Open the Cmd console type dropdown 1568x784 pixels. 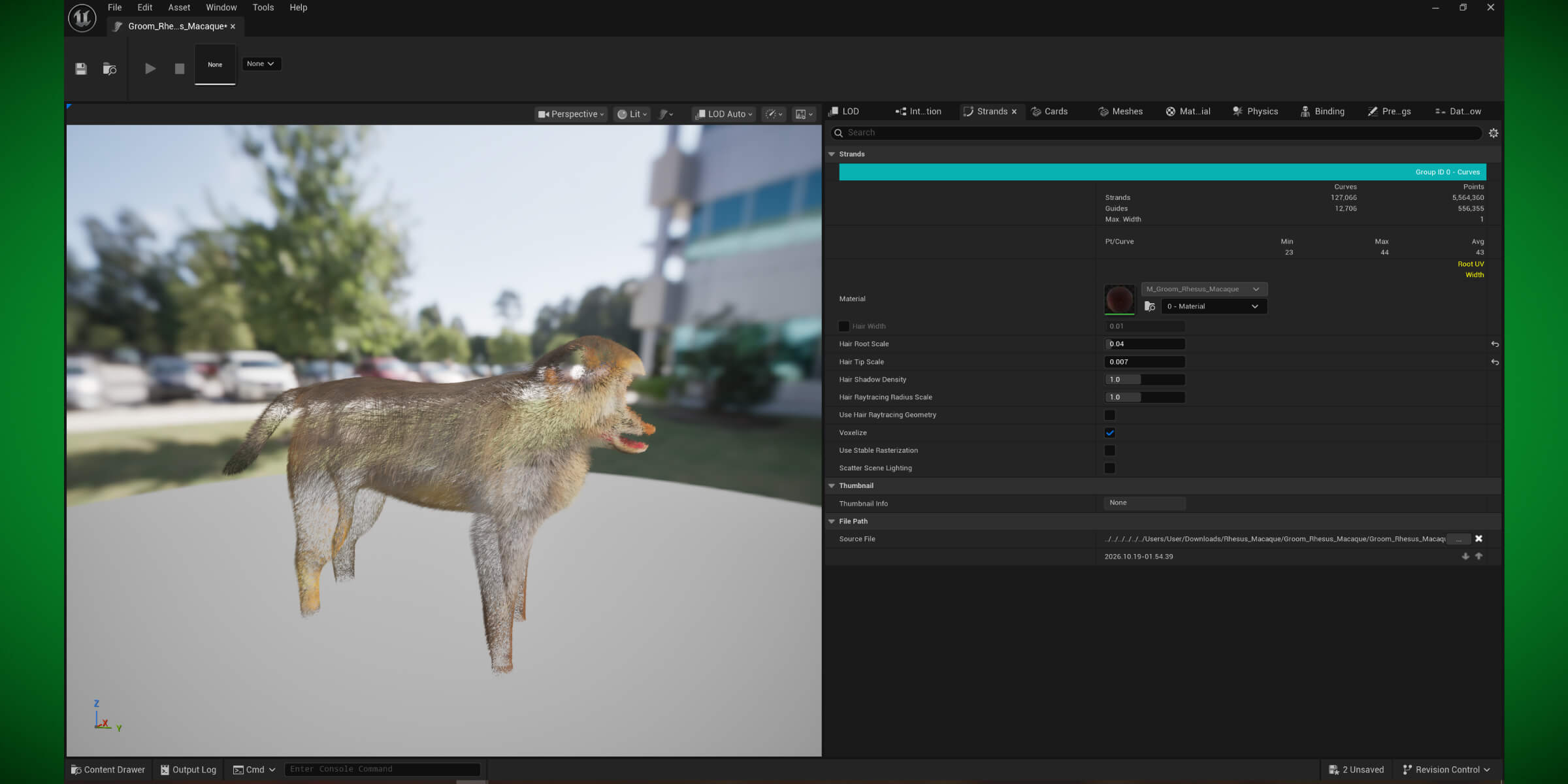(254, 770)
